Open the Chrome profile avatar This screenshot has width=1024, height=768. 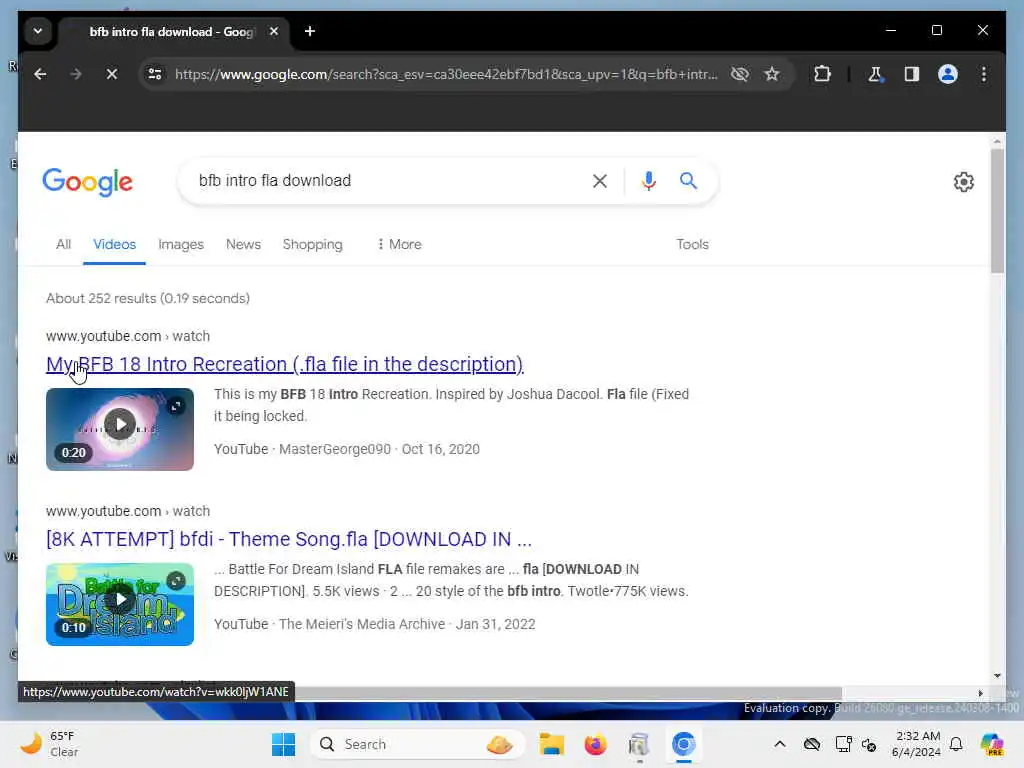[x=948, y=74]
